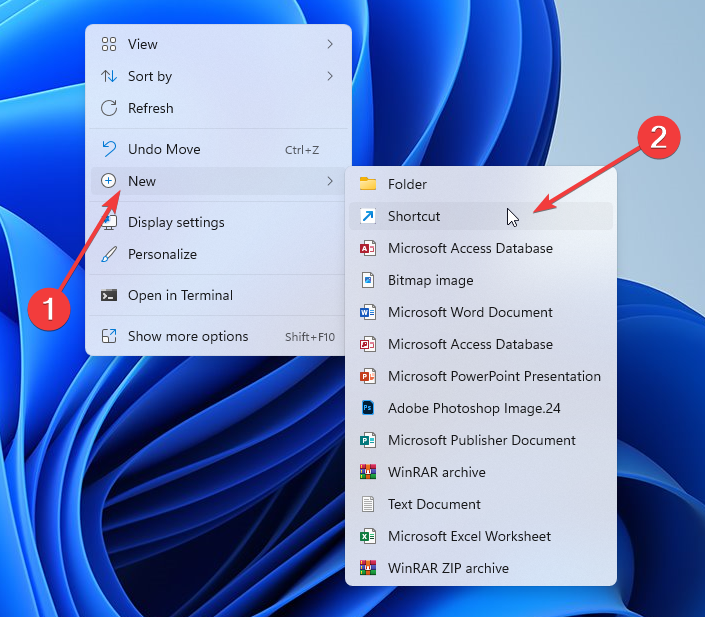Image resolution: width=705 pixels, height=617 pixels.
Task: Create a Microsoft PowerPoint Presentation
Action: point(481,376)
